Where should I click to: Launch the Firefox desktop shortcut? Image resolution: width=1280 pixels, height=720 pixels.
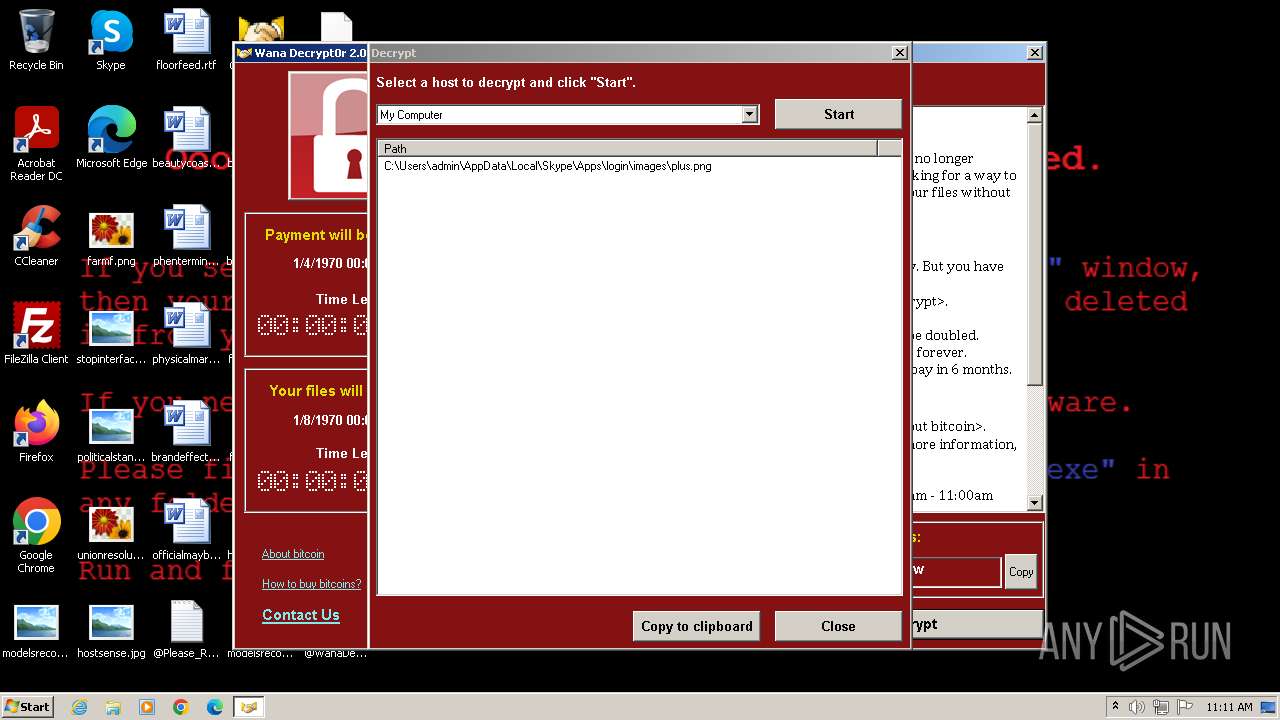click(x=36, y=432)
